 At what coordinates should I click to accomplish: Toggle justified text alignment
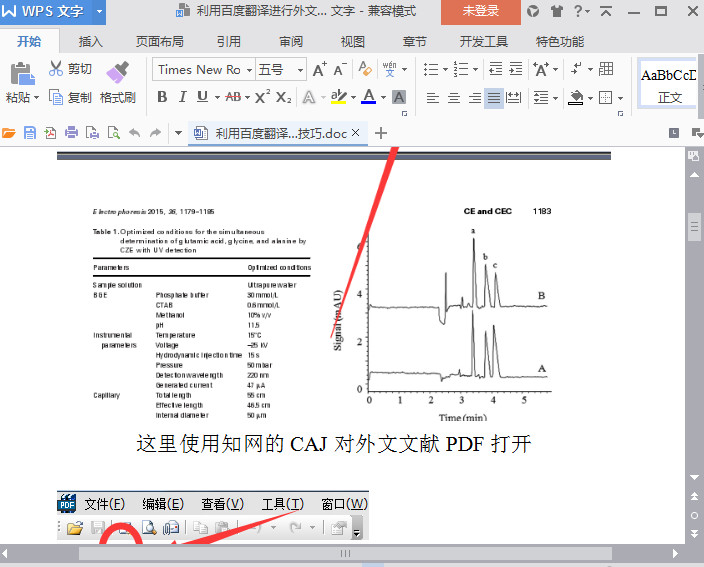pos(493,98)
